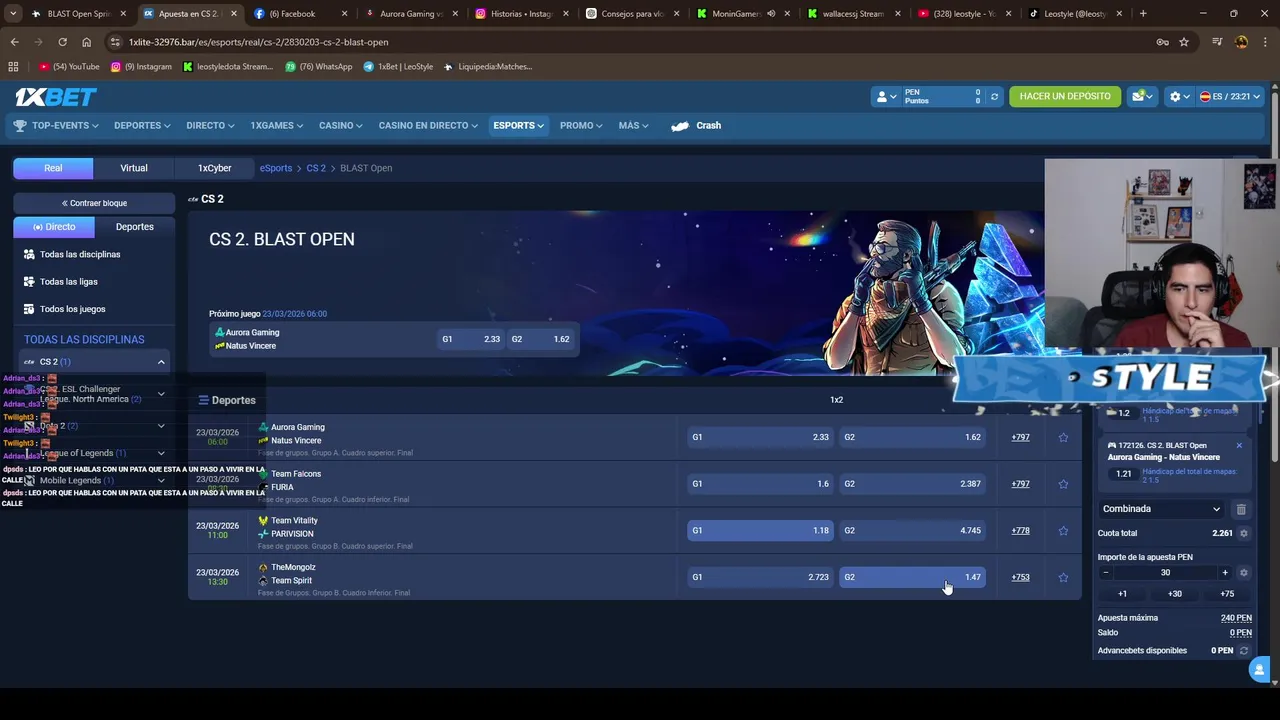Collapse the CS 2 discipline section
The image size is (1280, 720).
[x=160, y=362]
